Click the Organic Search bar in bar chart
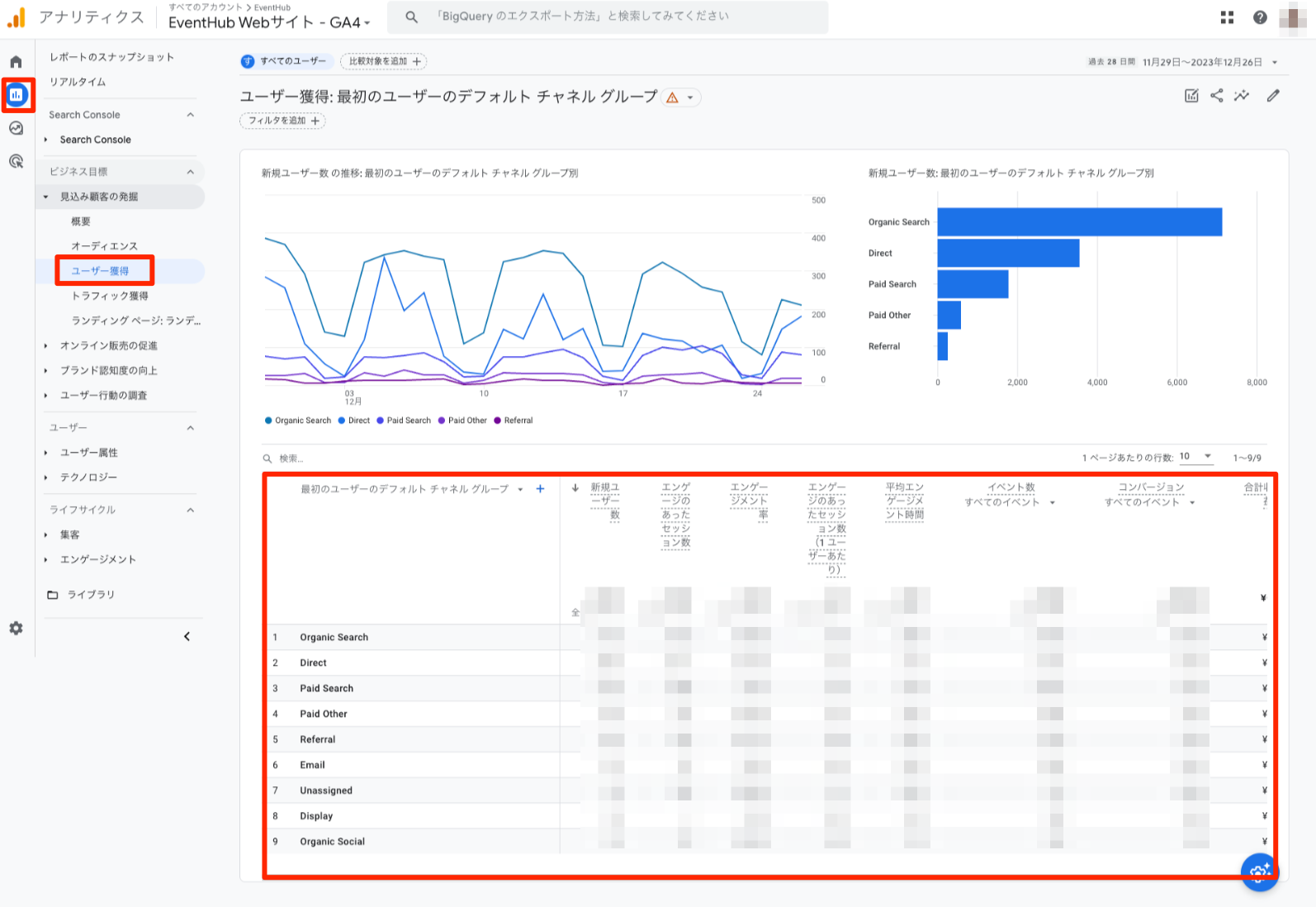 1079,222
